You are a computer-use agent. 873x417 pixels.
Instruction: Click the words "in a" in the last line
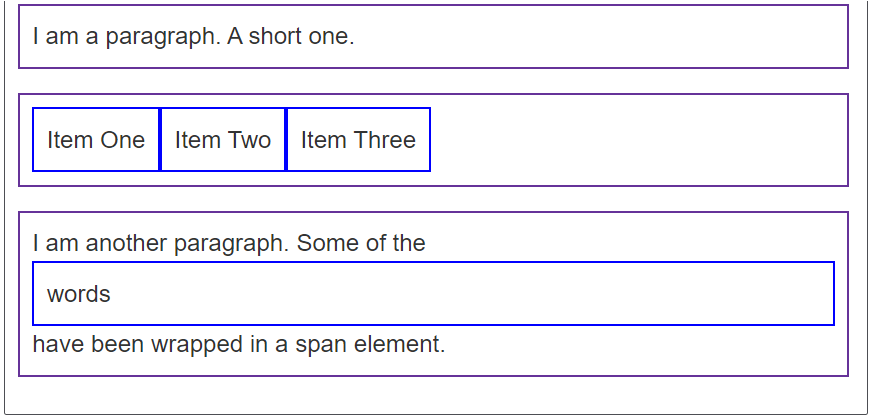coord(269,345)
